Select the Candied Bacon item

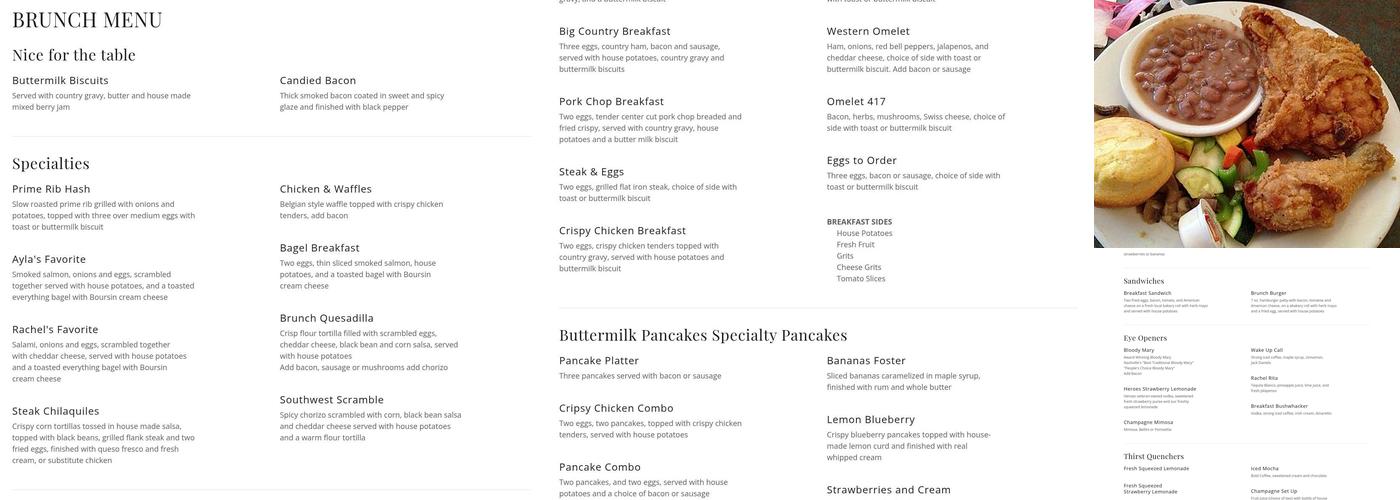click(318, 80)
